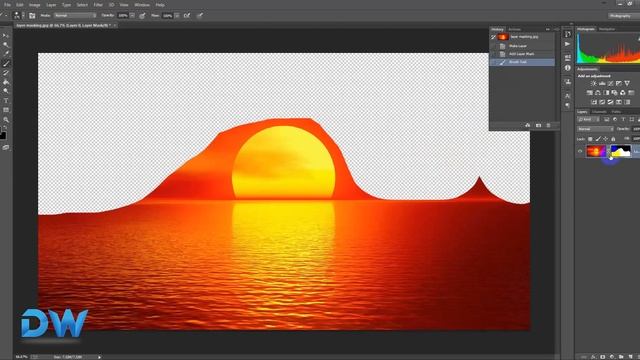Switch to the Navigator tab
This screenshot has height=360, width=640.
[607, 29]
